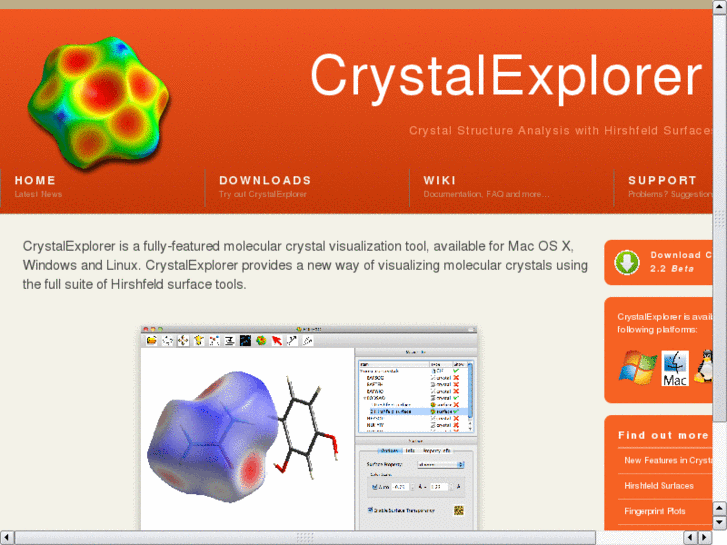Open the WIKI navigation item
This screenshot has width=727, height=545.
(x=486, y=186)
